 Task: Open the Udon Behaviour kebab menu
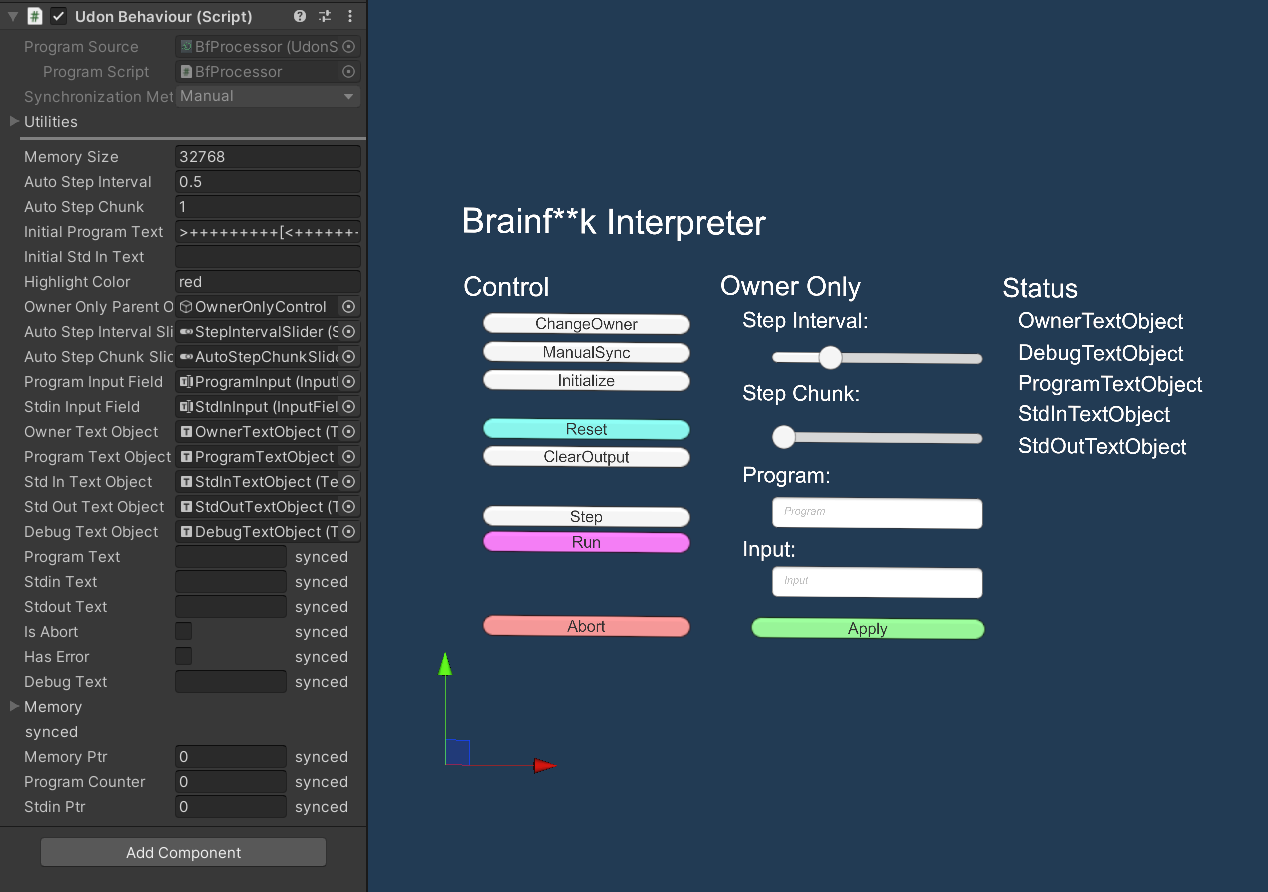pos(349,16)
